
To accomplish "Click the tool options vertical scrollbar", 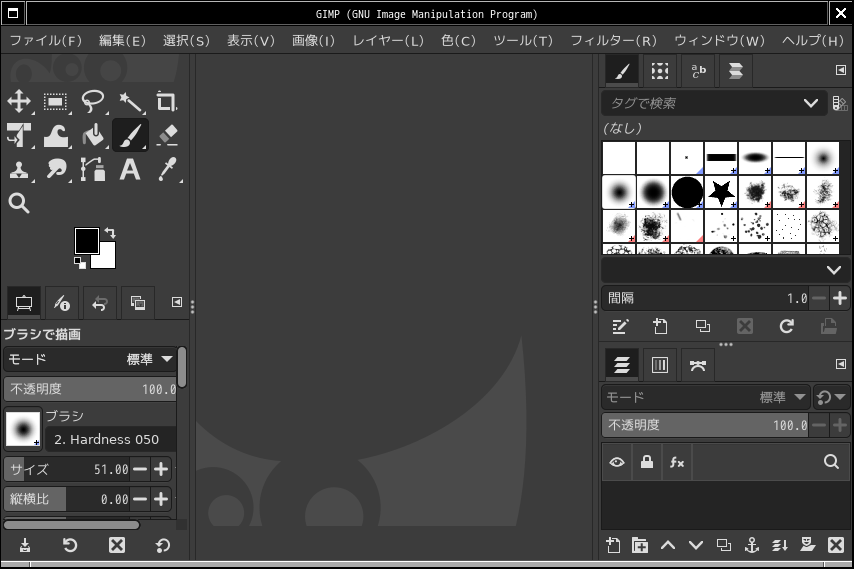I will click(x=182, y=368).
